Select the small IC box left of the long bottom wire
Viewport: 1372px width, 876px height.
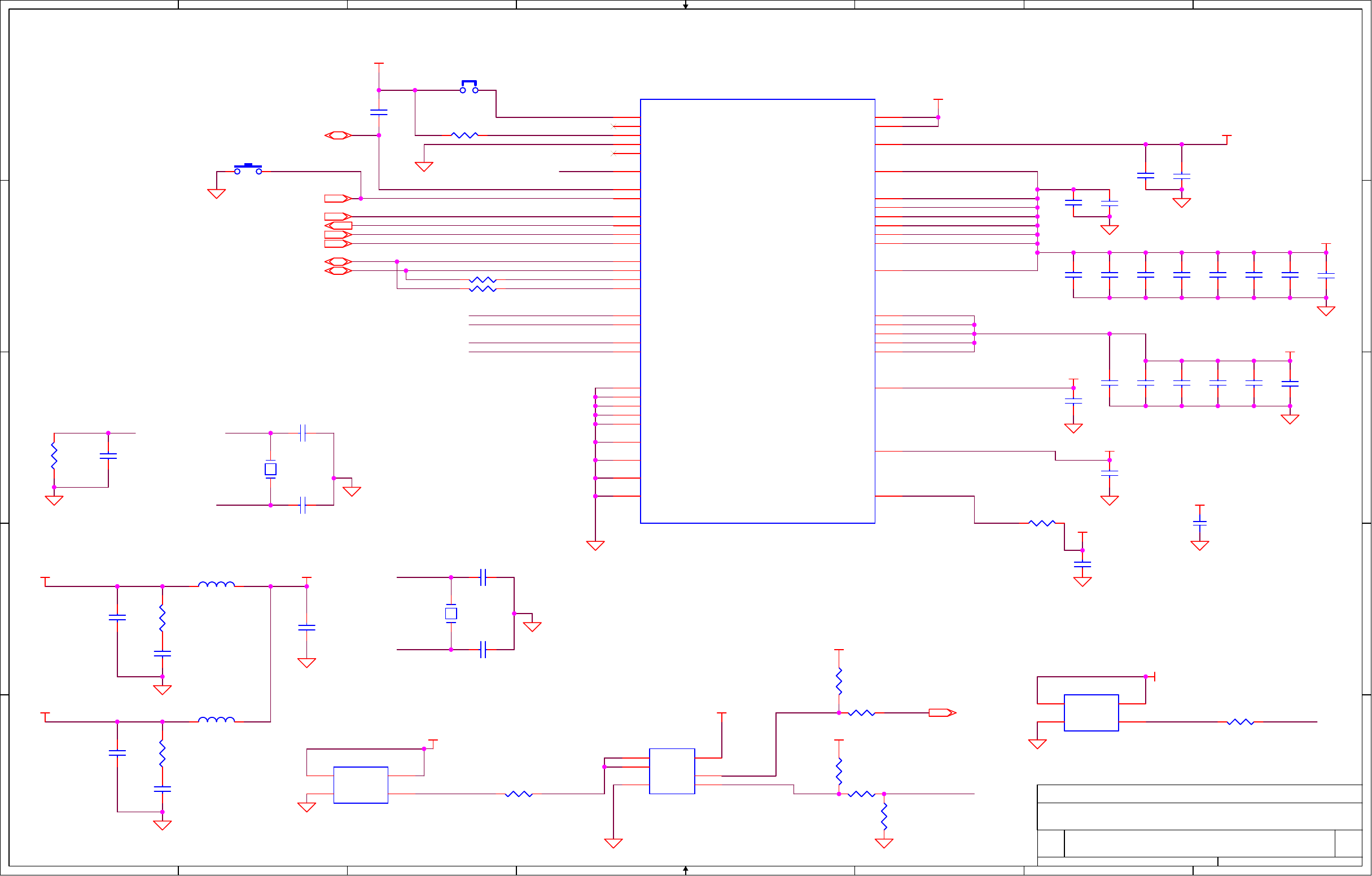tap(361, 785)
